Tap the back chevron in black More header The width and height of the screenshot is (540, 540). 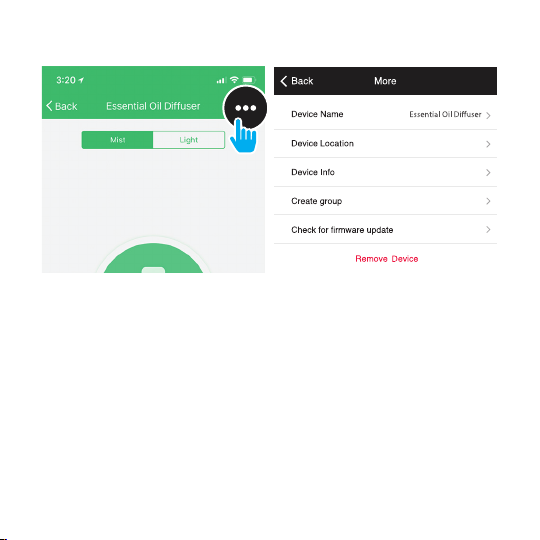284,81
